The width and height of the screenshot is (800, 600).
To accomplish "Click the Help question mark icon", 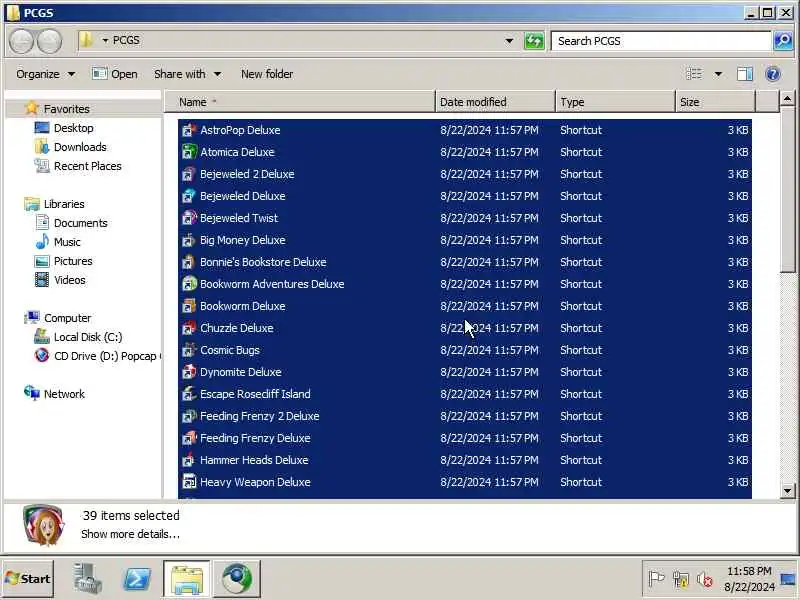I will 773,74.
